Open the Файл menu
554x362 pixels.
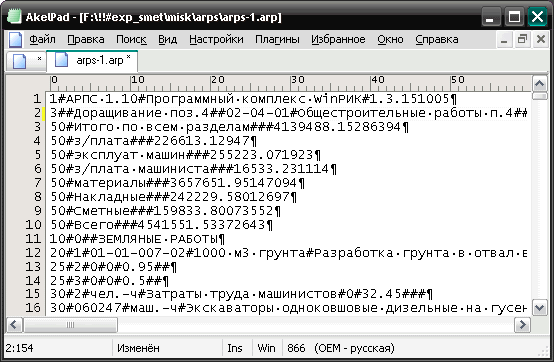coord(42,39)
